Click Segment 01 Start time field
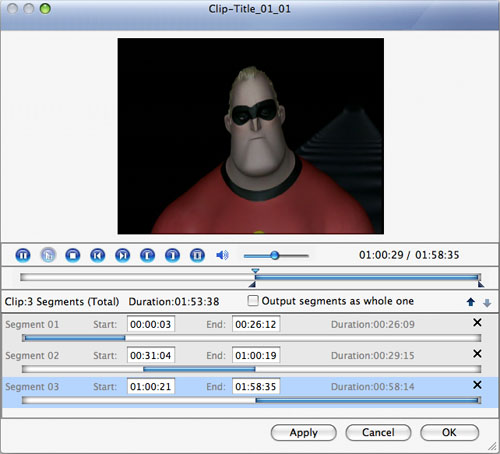The image size is (500, 454). click(151, 324)
